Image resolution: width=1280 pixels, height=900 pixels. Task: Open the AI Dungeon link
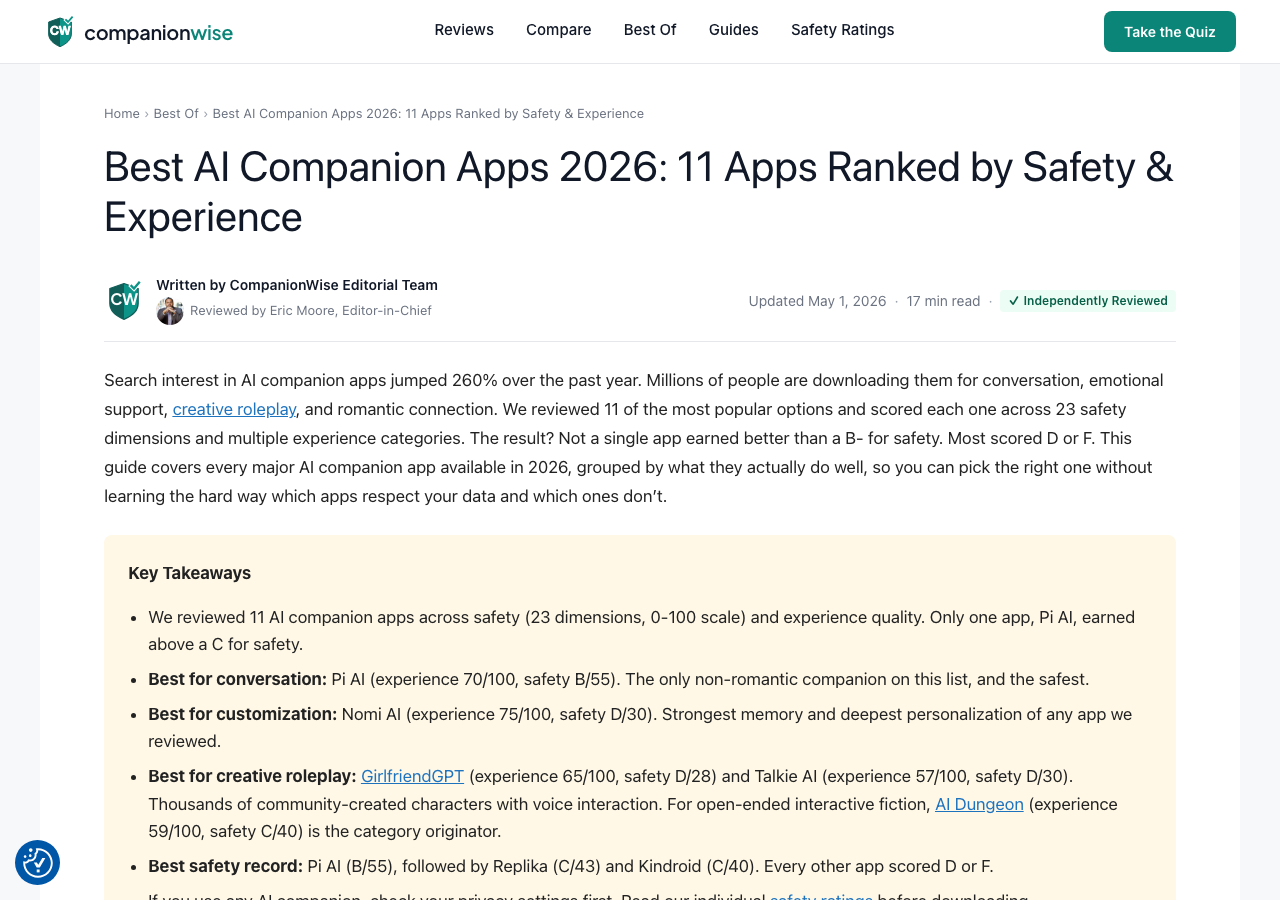[979, 804]
